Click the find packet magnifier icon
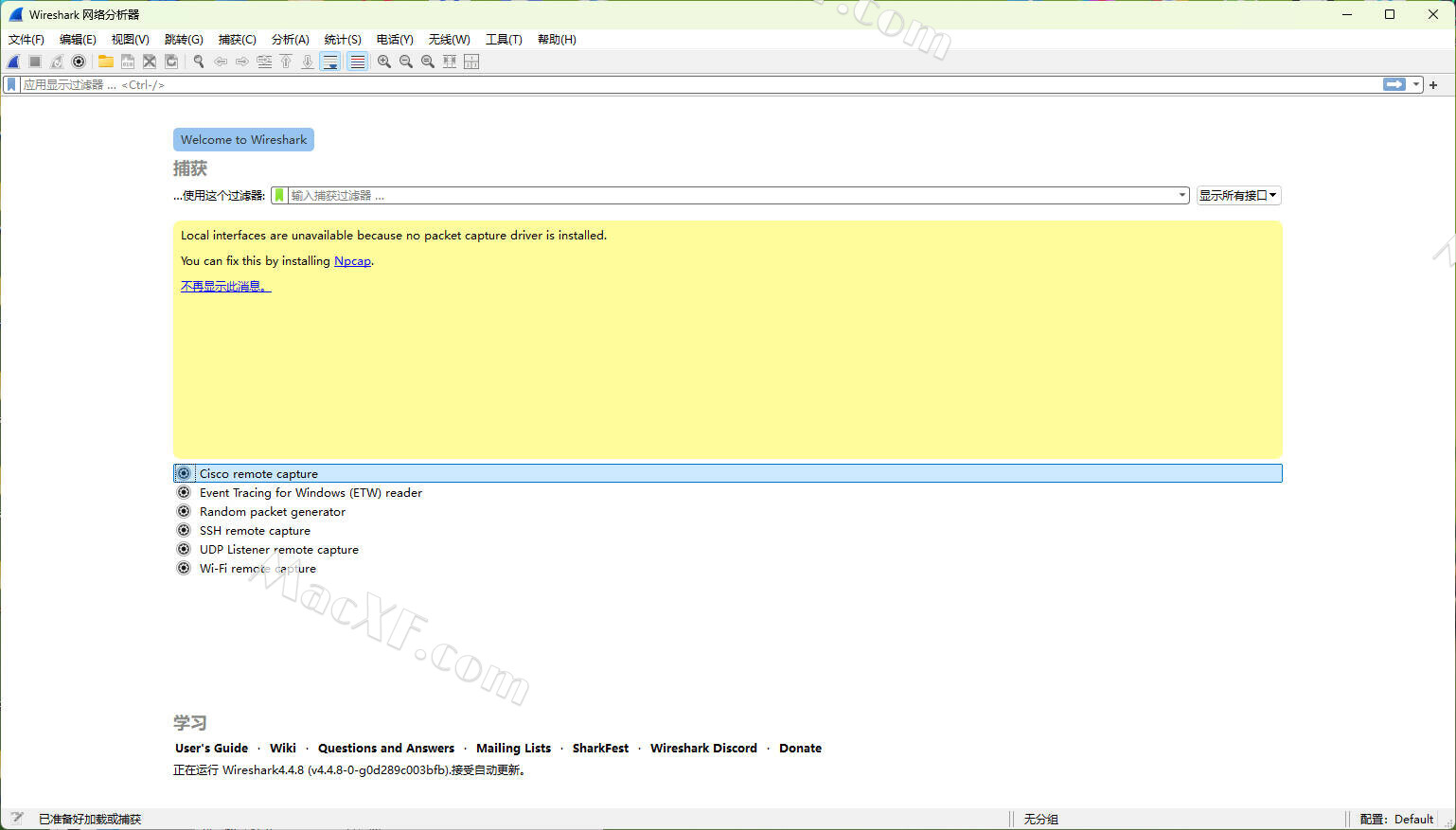 (x=199, y=62)
